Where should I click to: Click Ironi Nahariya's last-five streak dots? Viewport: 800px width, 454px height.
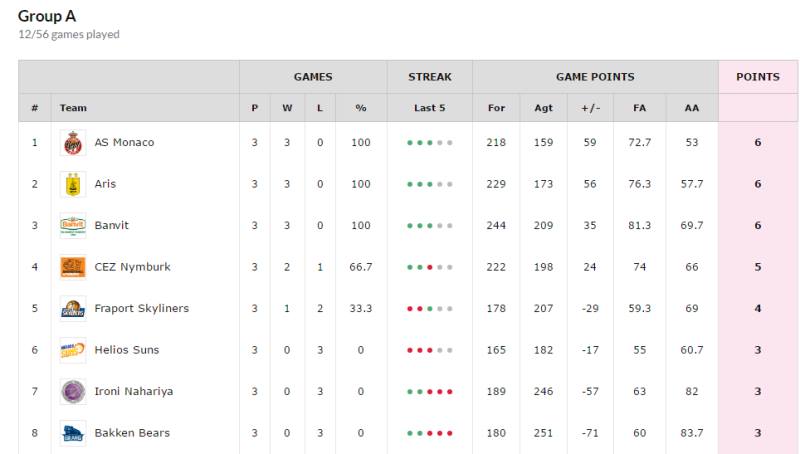(430, 392)
